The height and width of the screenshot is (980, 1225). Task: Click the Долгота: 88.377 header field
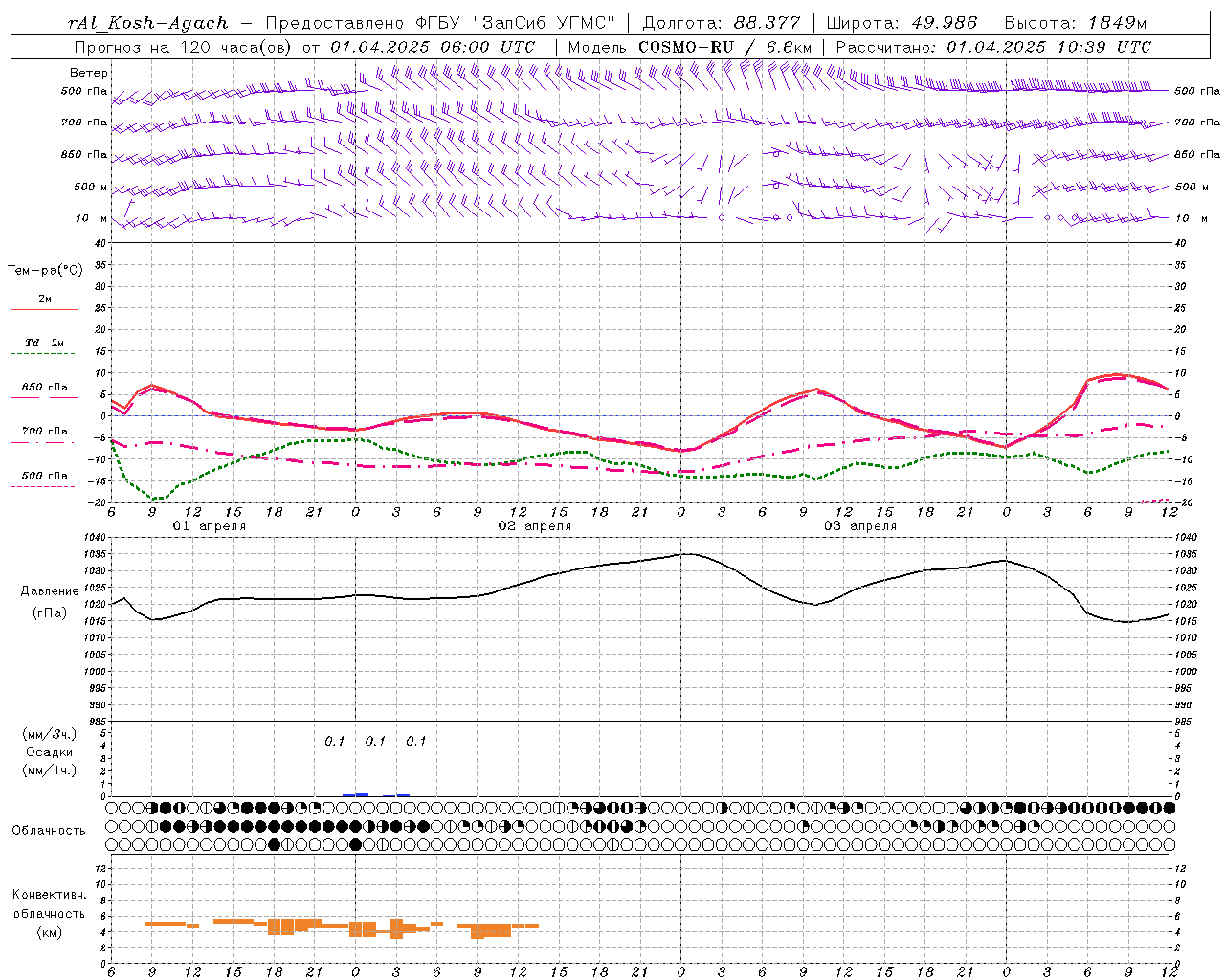[x=722, y=23]
